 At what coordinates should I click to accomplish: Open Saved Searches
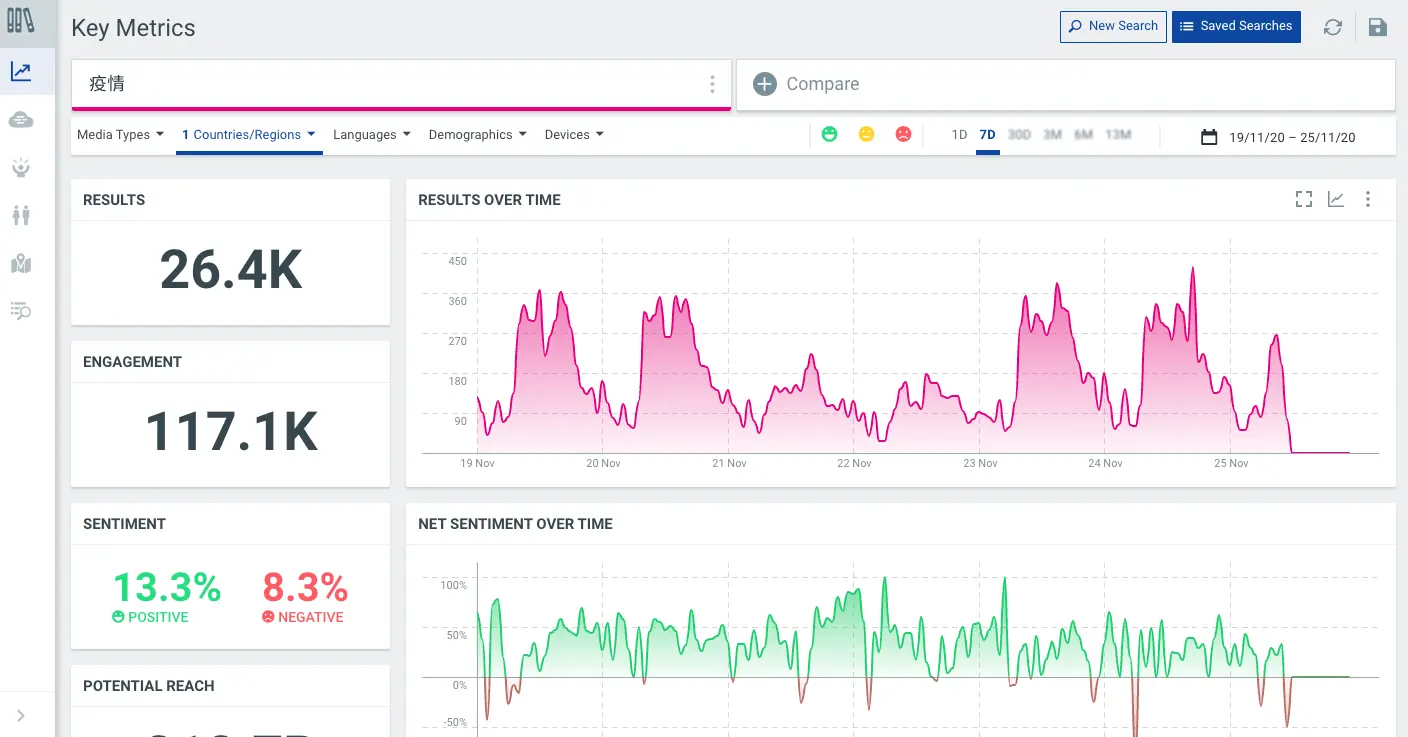pyautogui.click(x=1236, y=27)
